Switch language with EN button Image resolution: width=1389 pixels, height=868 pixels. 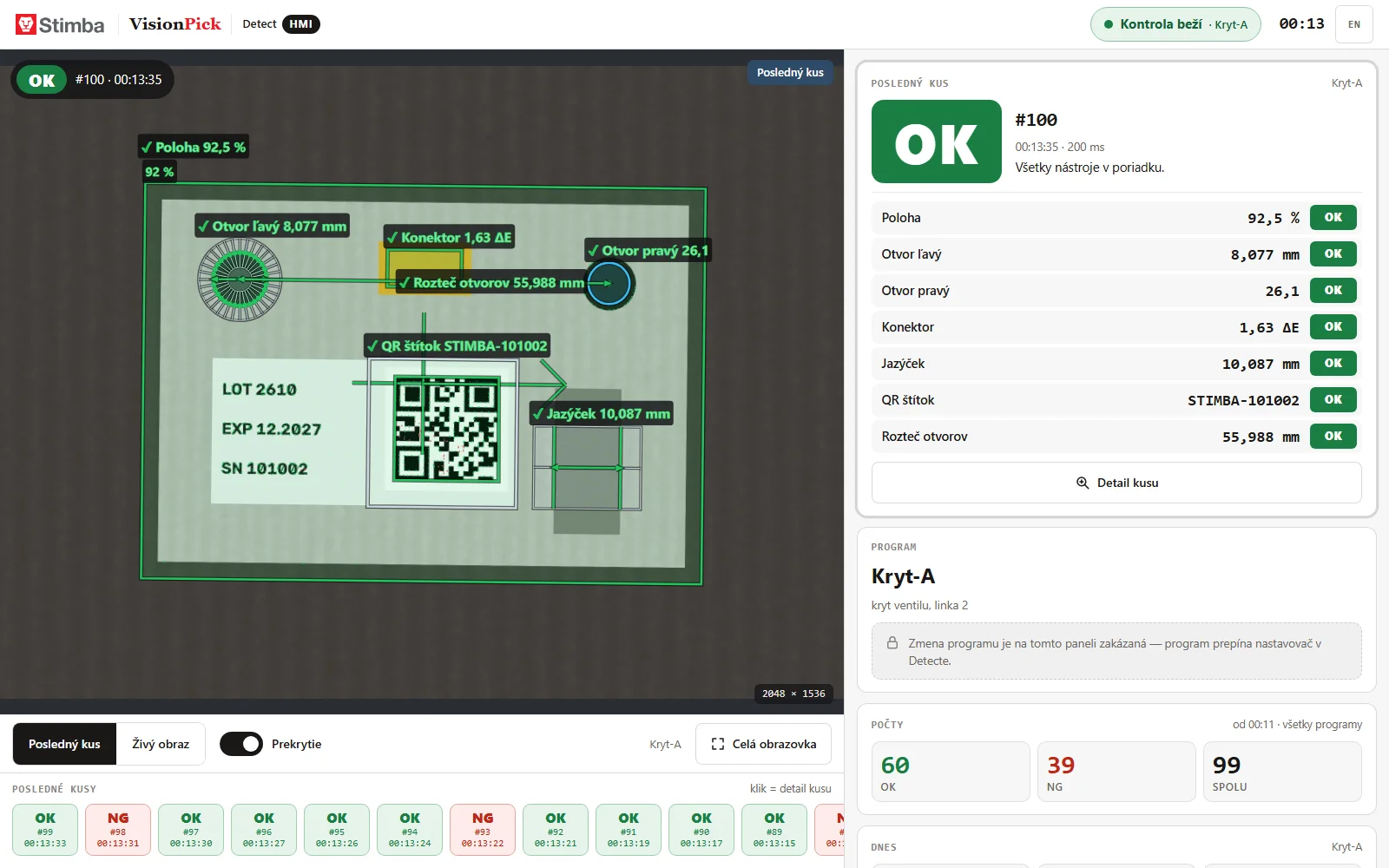click(1354, 24)
